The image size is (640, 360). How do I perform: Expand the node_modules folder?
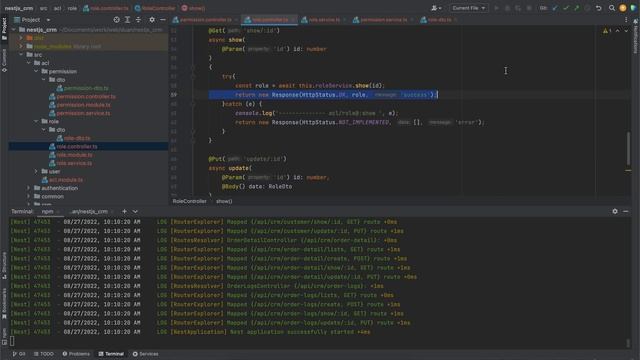pyautogui.click(x=21, y=46)
